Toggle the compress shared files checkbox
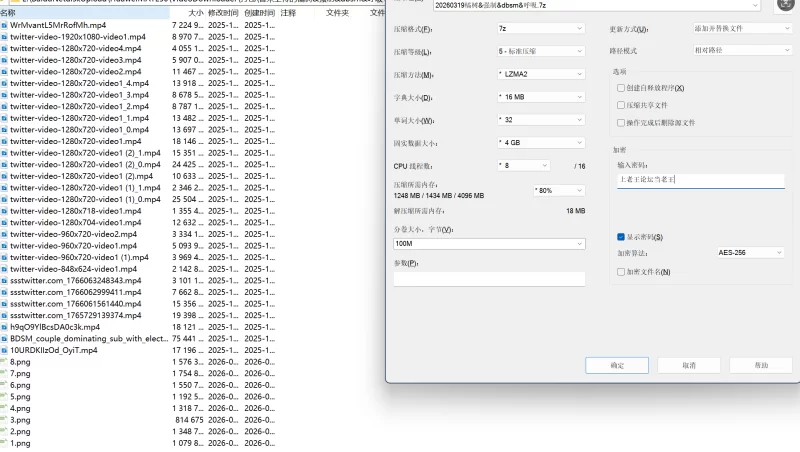Image resolution: width=800 pixels, height=452 pixels. (x=621, y=105)
